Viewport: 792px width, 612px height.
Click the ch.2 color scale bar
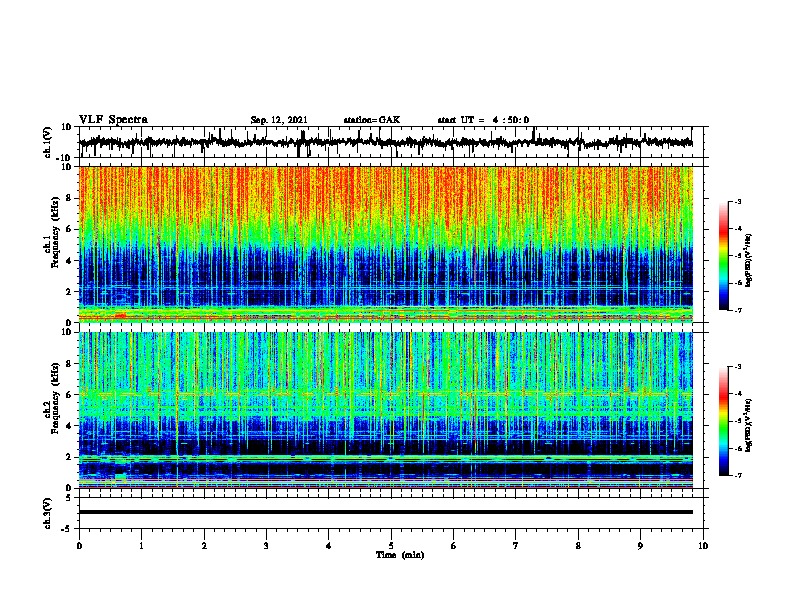[724, 421]
